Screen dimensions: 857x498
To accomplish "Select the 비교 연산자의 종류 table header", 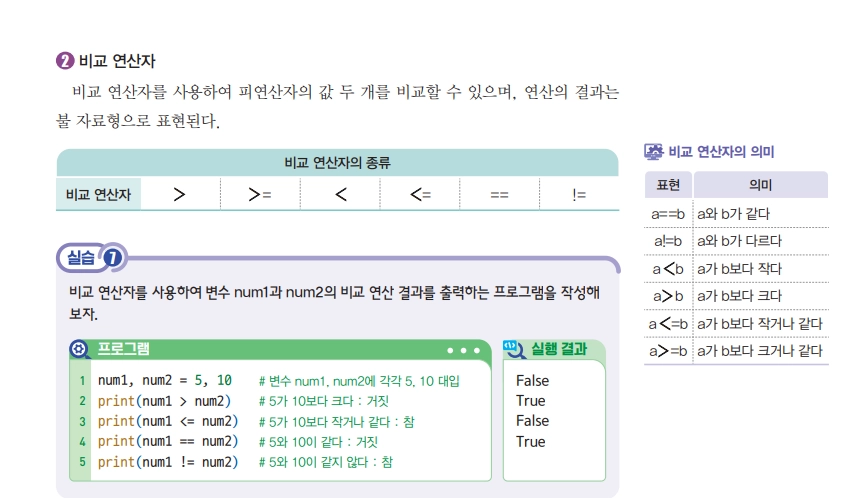I will tap(337, 162).
